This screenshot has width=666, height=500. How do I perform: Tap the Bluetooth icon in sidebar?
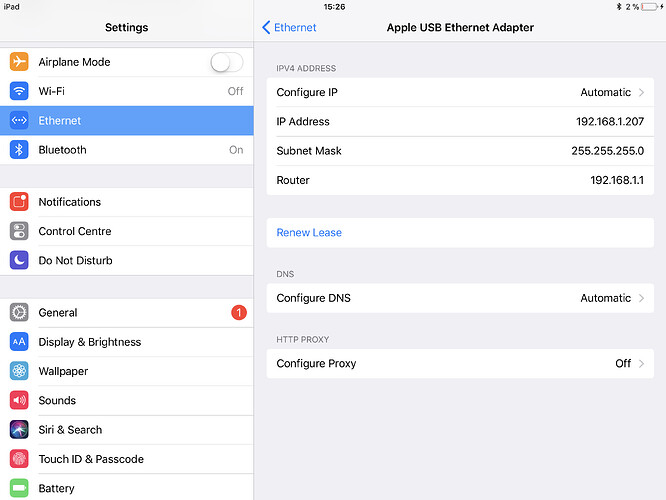click(x=19, y=150)
